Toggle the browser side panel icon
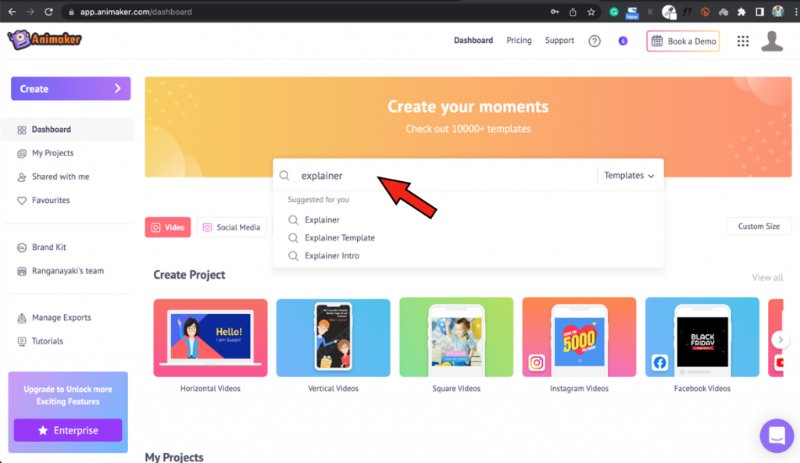The width and height of the screenshot is (800, 463). (760, 12)
